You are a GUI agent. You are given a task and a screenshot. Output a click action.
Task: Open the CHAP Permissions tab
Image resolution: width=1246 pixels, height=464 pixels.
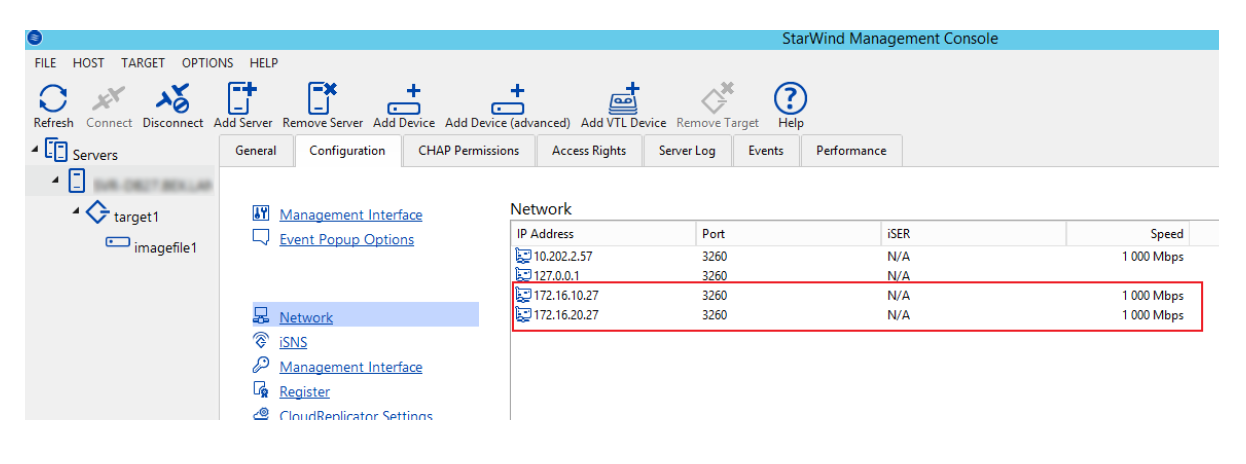(x=468, y=151)
